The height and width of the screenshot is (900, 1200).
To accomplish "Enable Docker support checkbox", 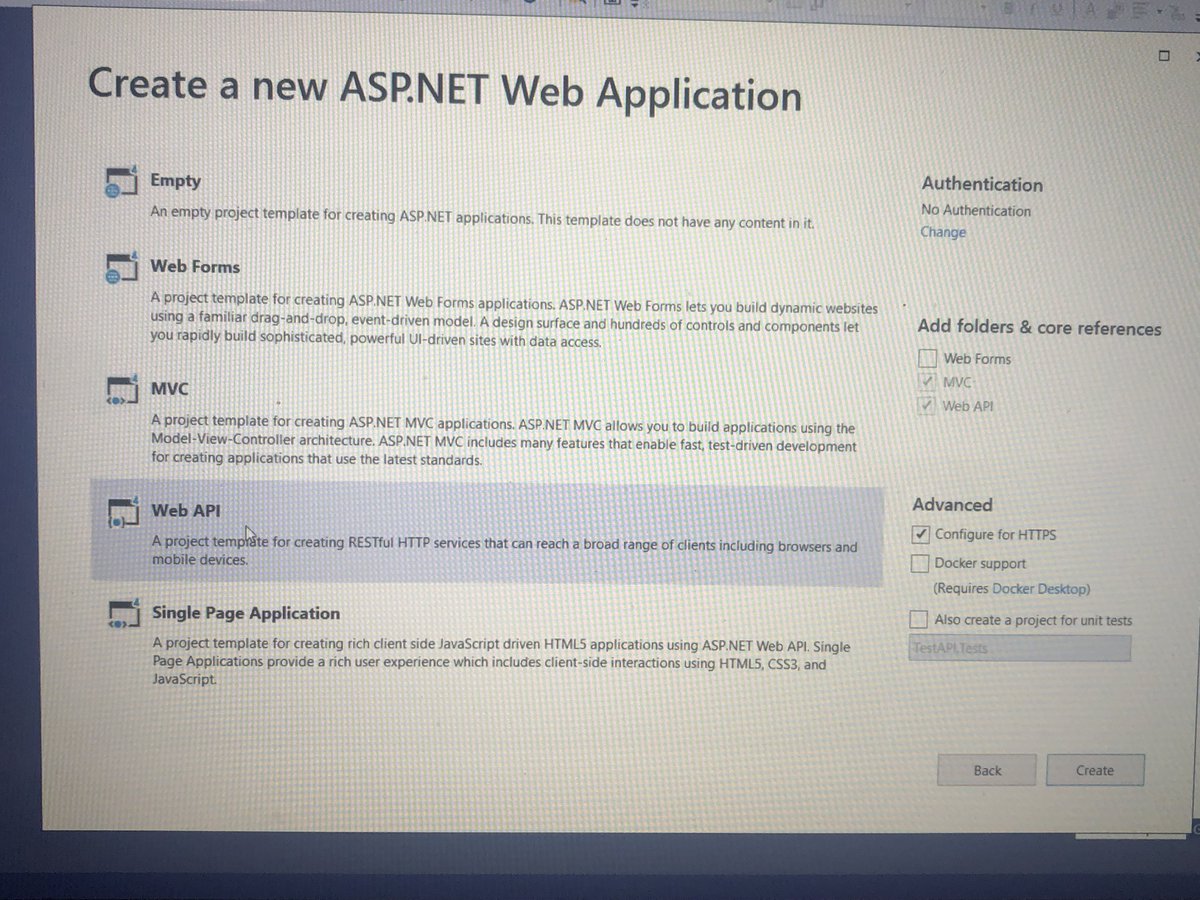I will click(x=920, y=564).
